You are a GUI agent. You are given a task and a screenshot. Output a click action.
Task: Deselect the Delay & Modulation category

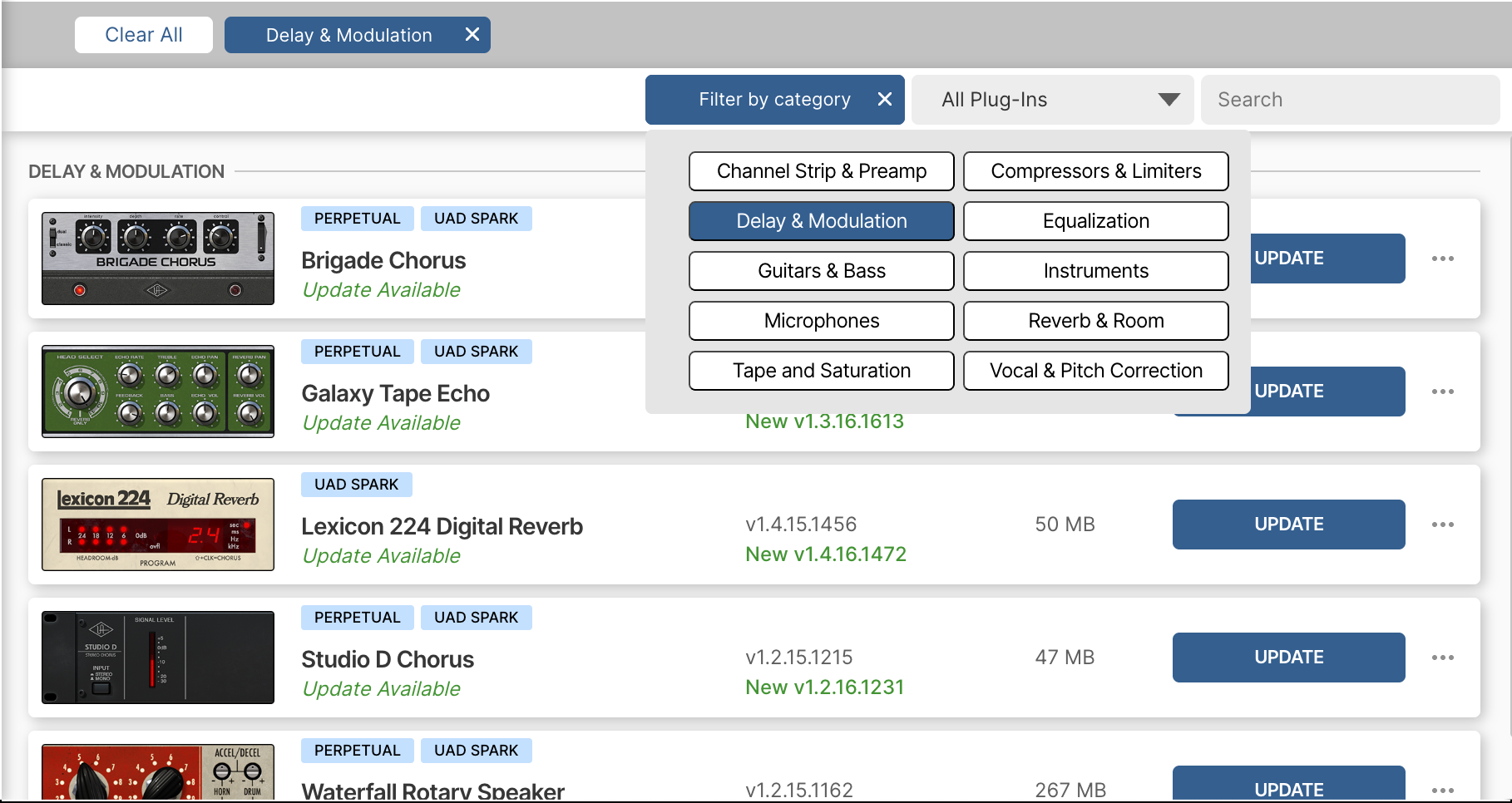[x=821, y=220]
